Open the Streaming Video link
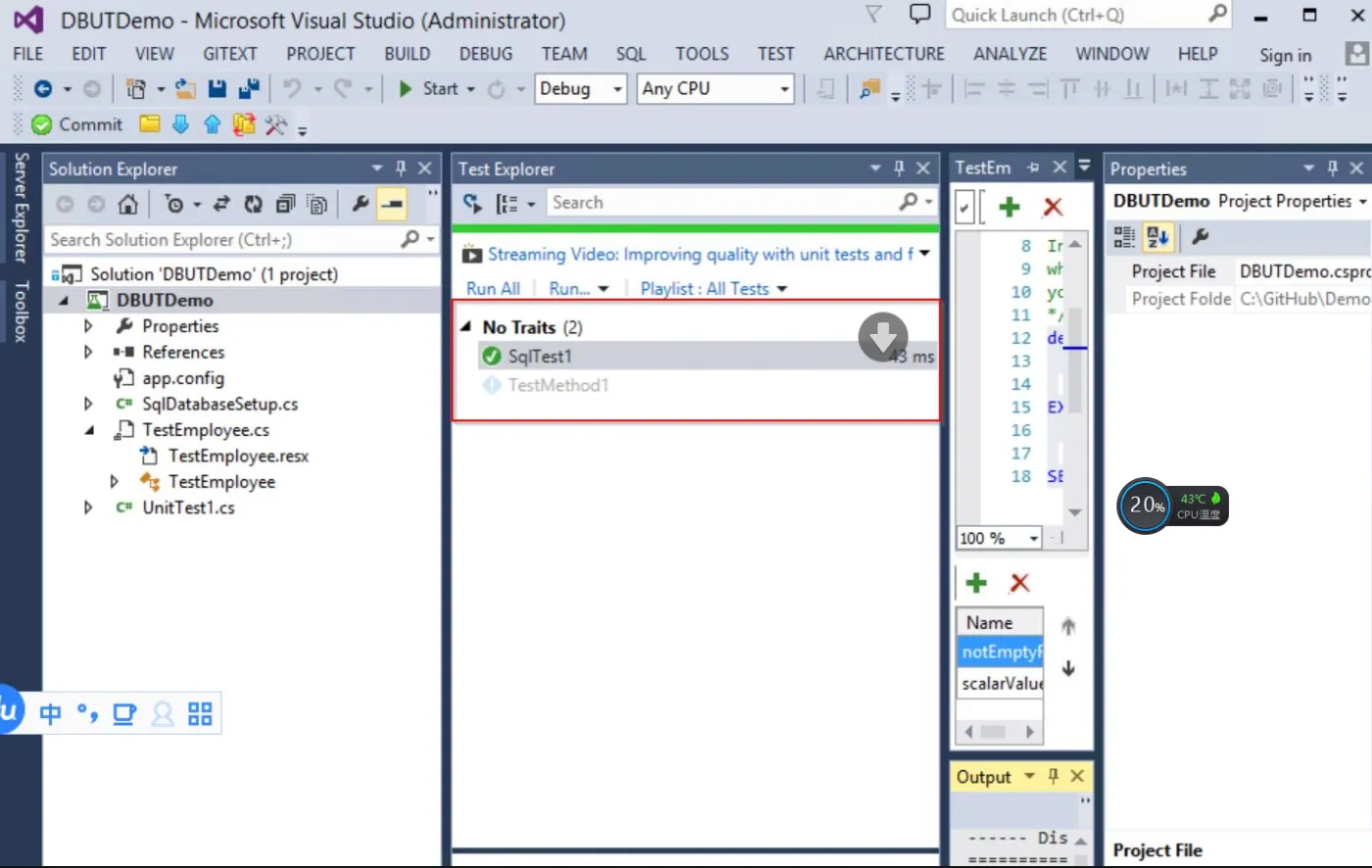 coord(700,255)
